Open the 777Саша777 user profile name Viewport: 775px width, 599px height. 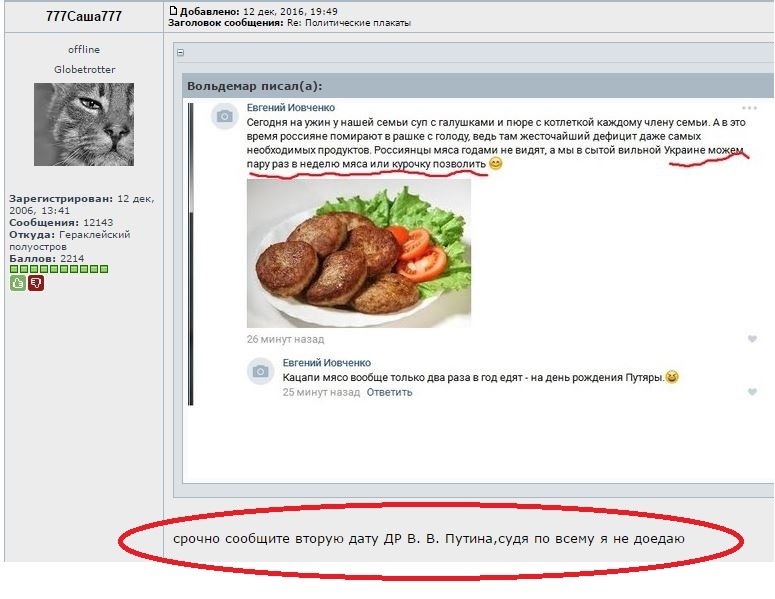coord(84,16)
